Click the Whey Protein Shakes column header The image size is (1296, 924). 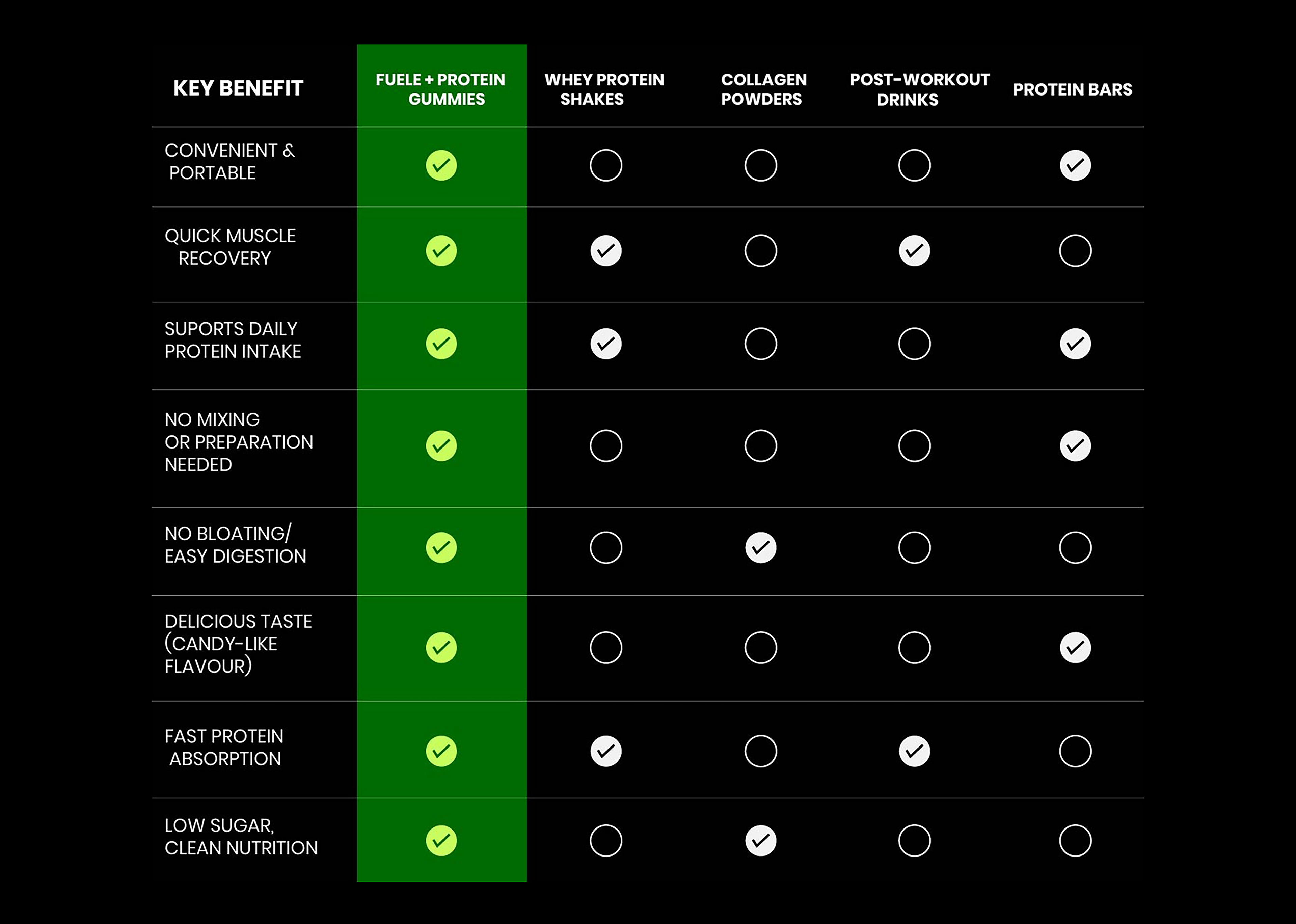[604, 89]
